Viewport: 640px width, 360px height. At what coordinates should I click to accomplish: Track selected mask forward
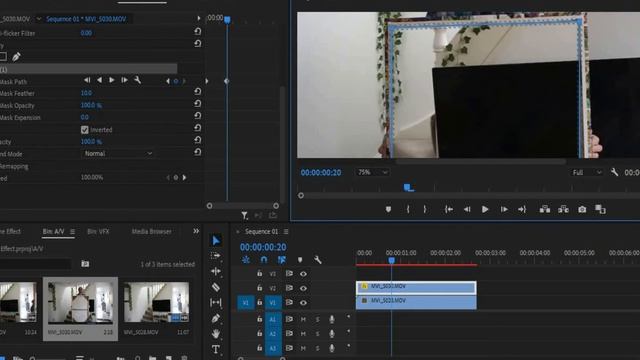point(111,80)
